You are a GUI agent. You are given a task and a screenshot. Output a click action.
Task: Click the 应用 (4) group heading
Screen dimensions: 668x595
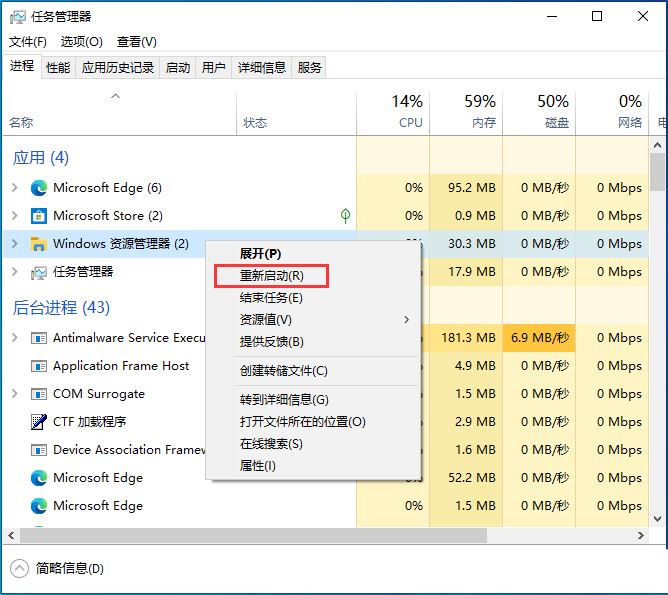click(40, 158)
